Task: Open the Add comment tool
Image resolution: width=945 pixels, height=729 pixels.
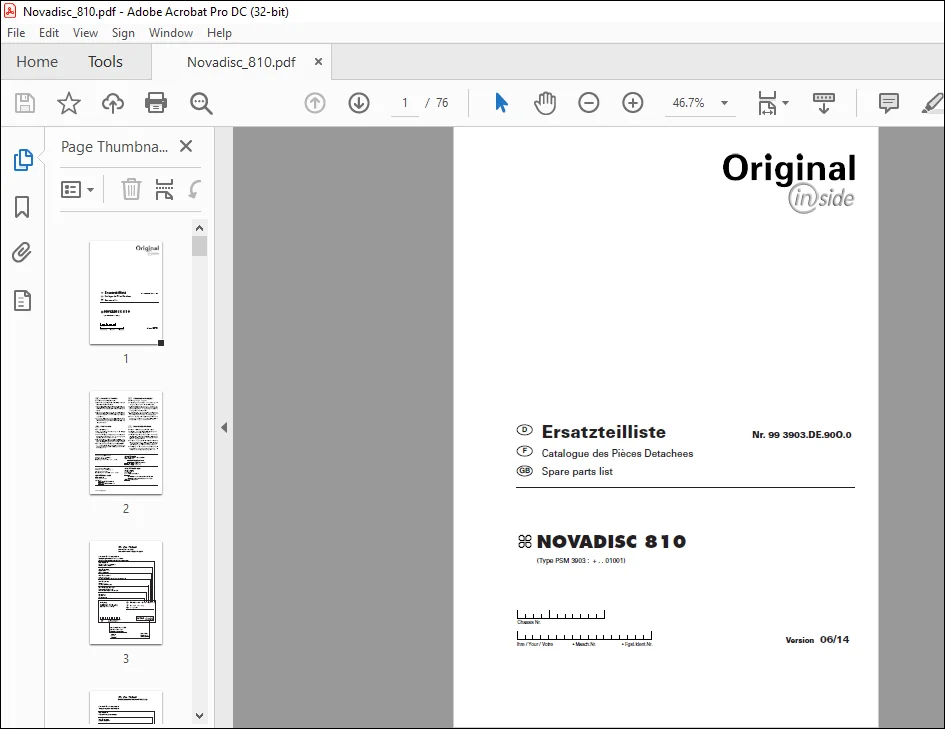Action: 888,103
